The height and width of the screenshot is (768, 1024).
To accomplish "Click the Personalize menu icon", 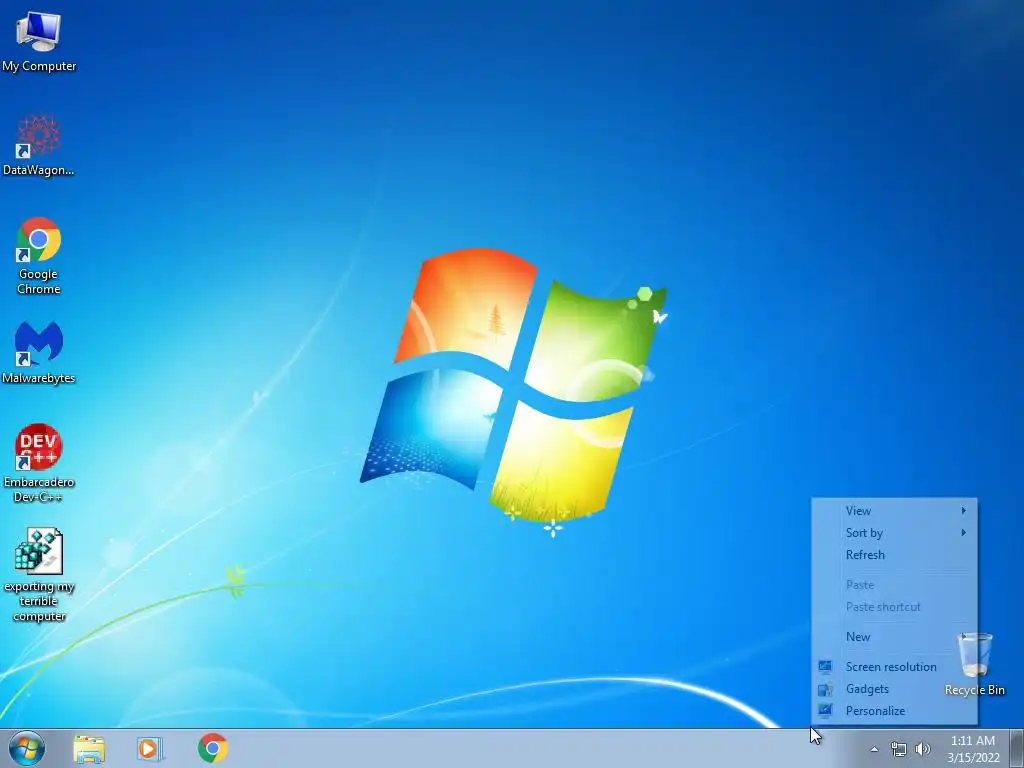I will click(825, 711).
